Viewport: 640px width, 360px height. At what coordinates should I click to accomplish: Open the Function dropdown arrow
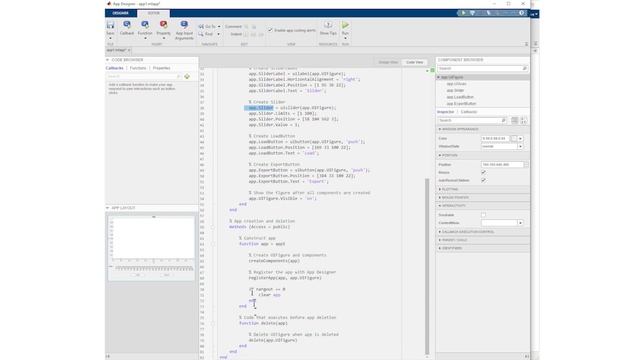145,38
